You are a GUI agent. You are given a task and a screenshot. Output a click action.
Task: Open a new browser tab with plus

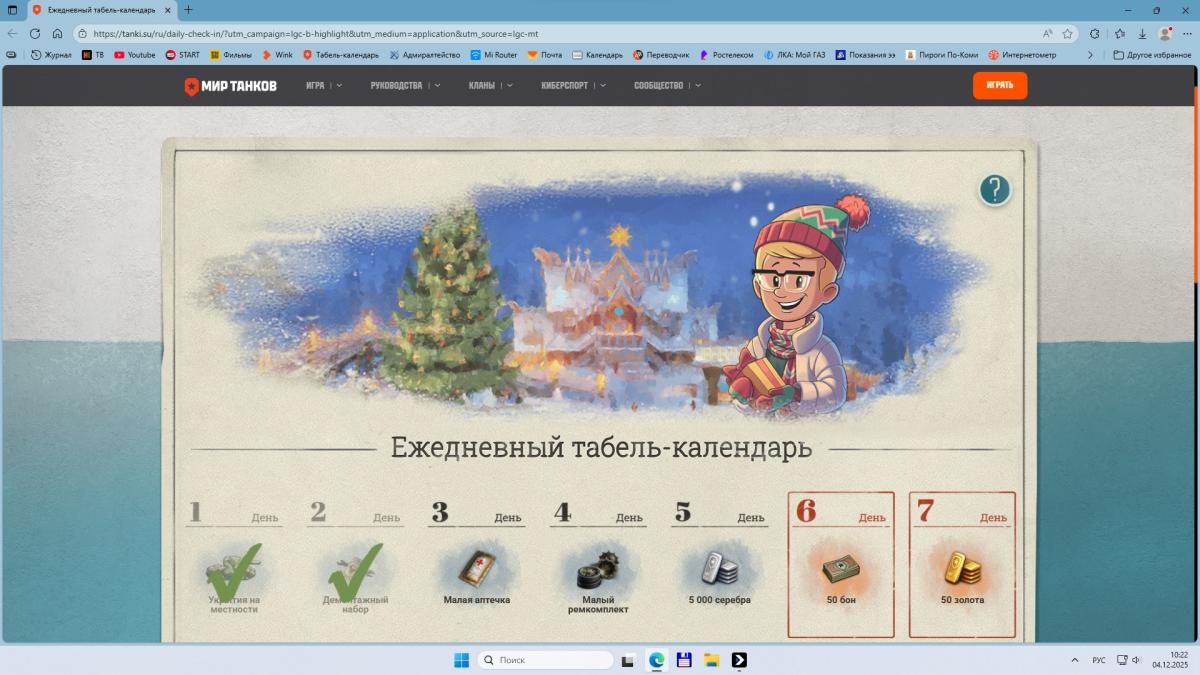[x=188, y=10]
